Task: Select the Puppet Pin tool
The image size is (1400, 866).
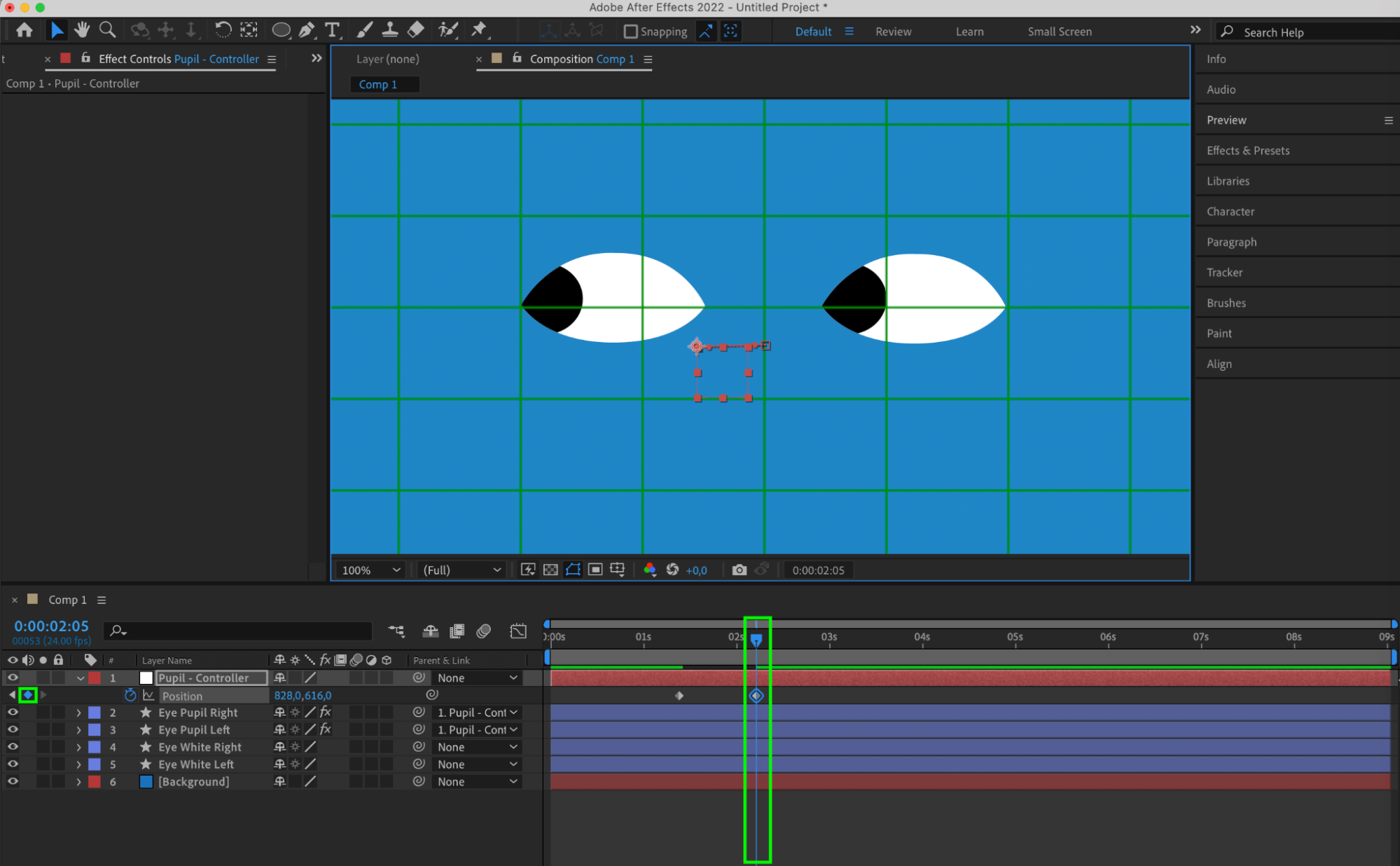Action: click(479, 30)
